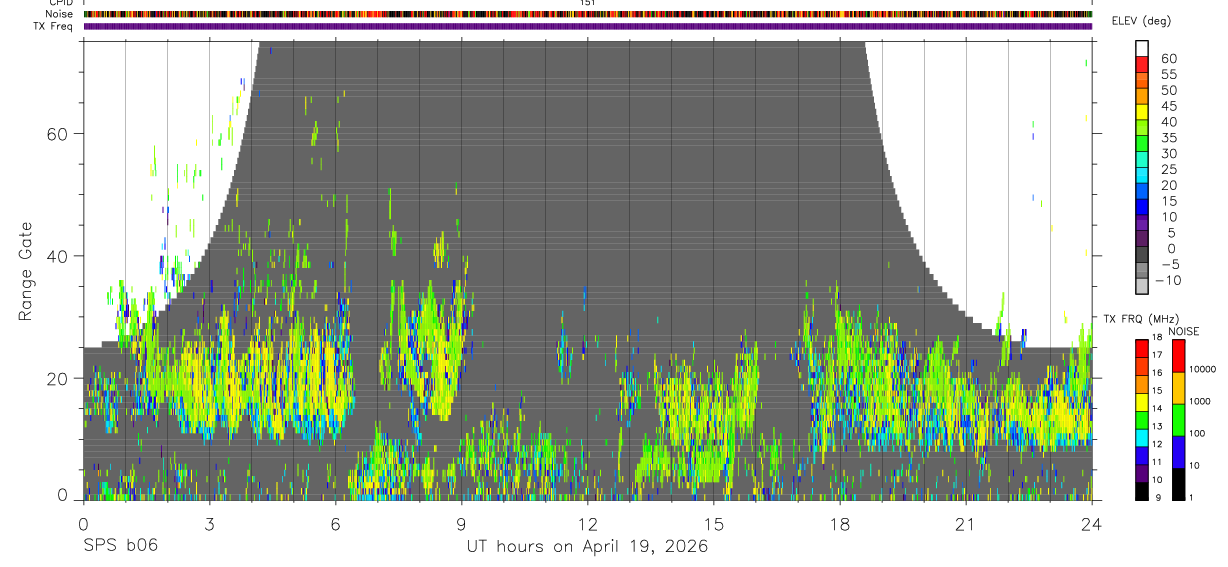This screenshot has width=1228, height=567.
Task: Click the "100" value in NOISE legend
Action: tap(1197, 433)
